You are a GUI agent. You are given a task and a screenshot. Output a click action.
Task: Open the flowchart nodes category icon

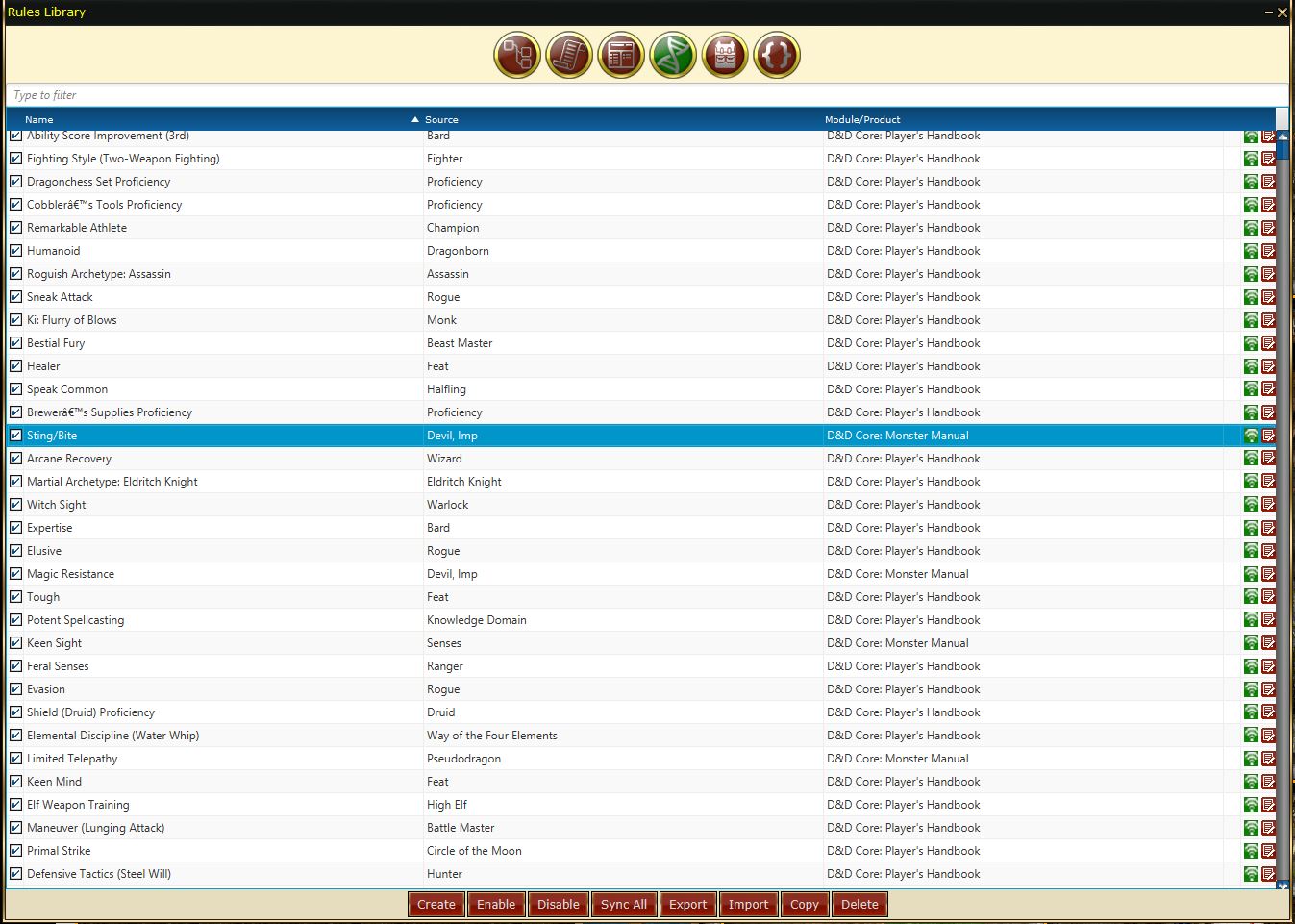pyautogui.click(x=517, y=55)
